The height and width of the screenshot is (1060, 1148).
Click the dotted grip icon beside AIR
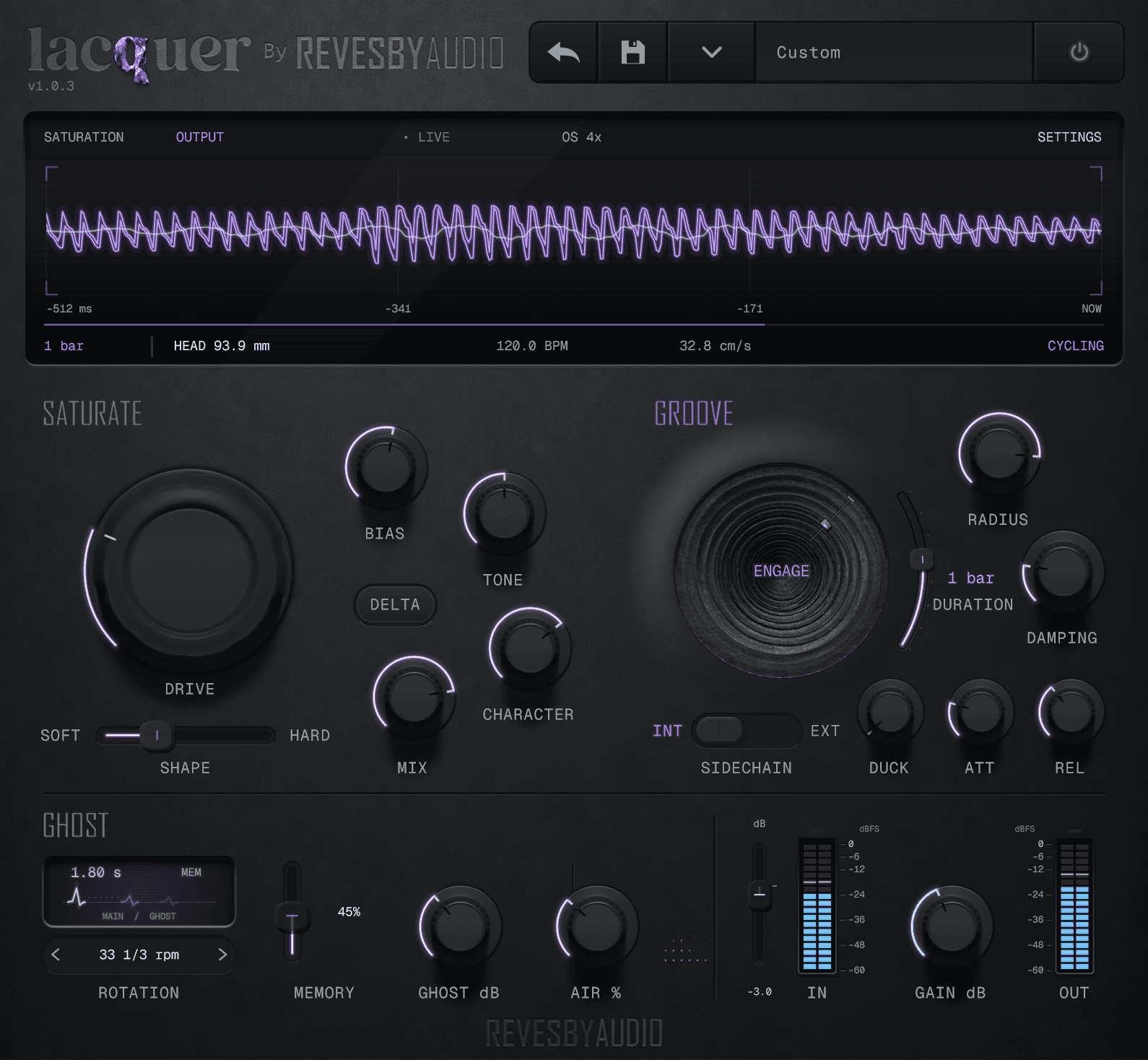tap(685, 951)
